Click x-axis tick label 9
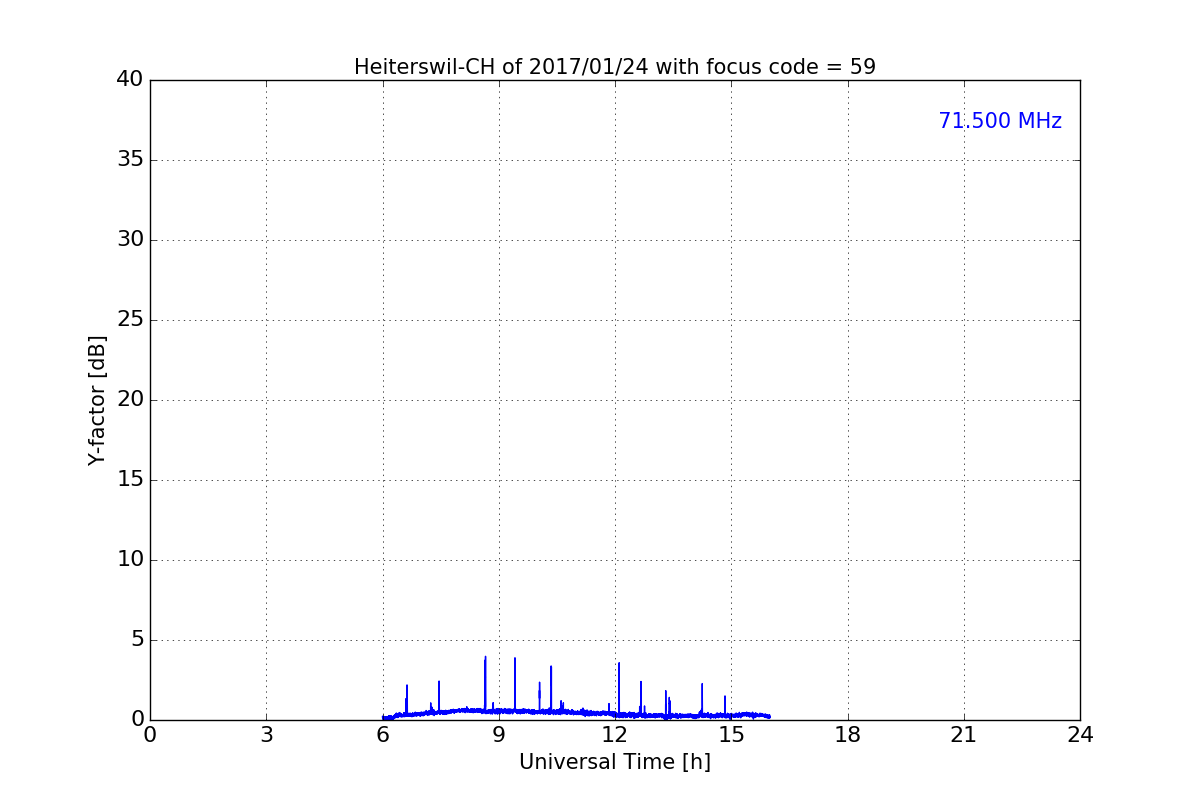1200x800 pixels. point(499,735)
